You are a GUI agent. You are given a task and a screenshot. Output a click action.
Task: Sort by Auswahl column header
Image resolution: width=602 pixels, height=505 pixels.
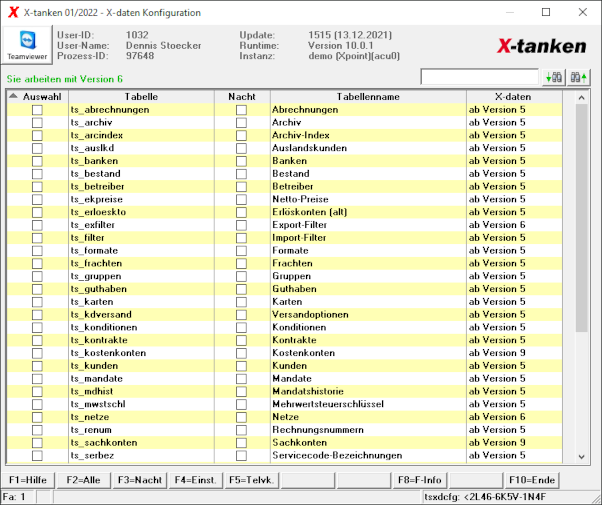(37, 96)
